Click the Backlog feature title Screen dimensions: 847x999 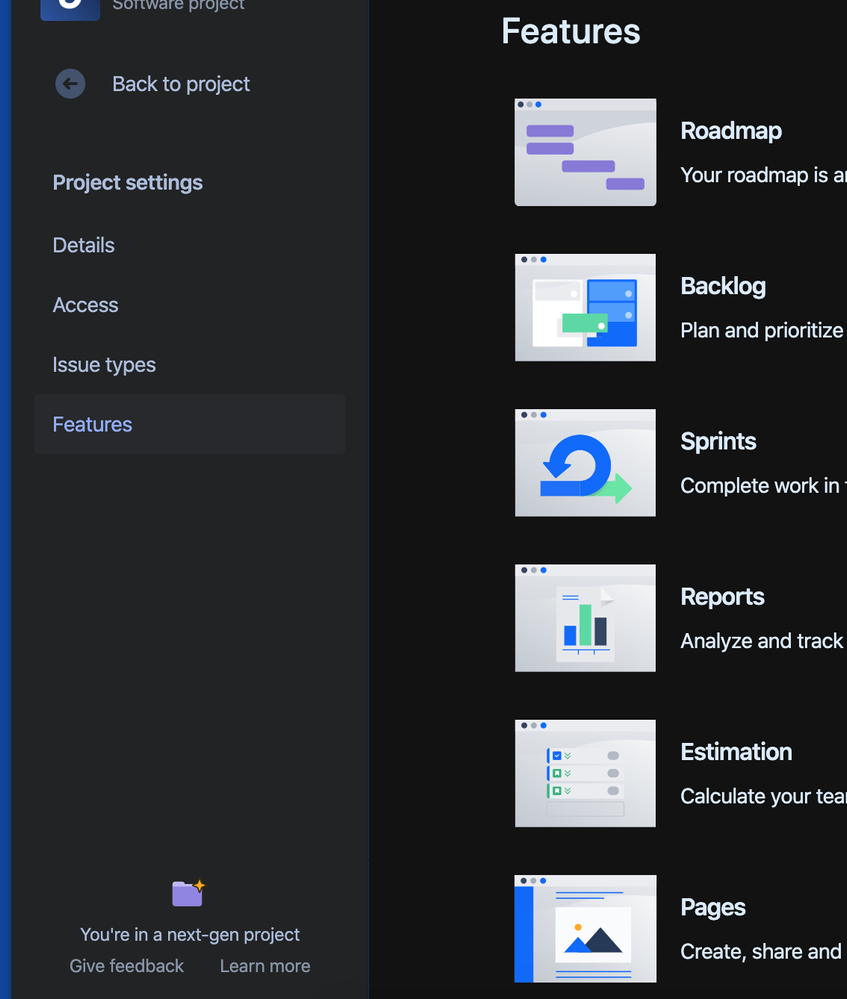[723, 287]
